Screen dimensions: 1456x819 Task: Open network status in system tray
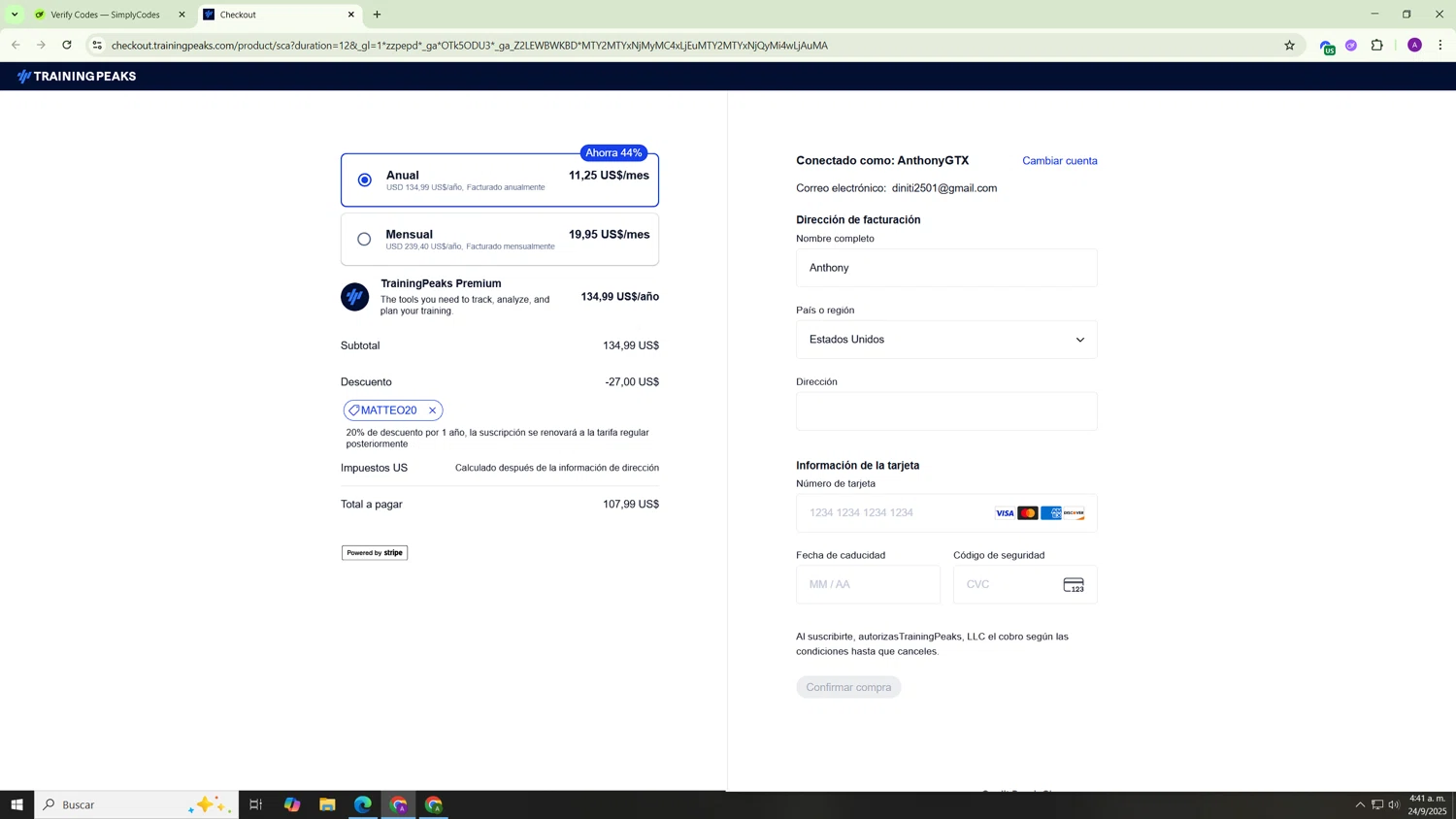[1377, 804]
